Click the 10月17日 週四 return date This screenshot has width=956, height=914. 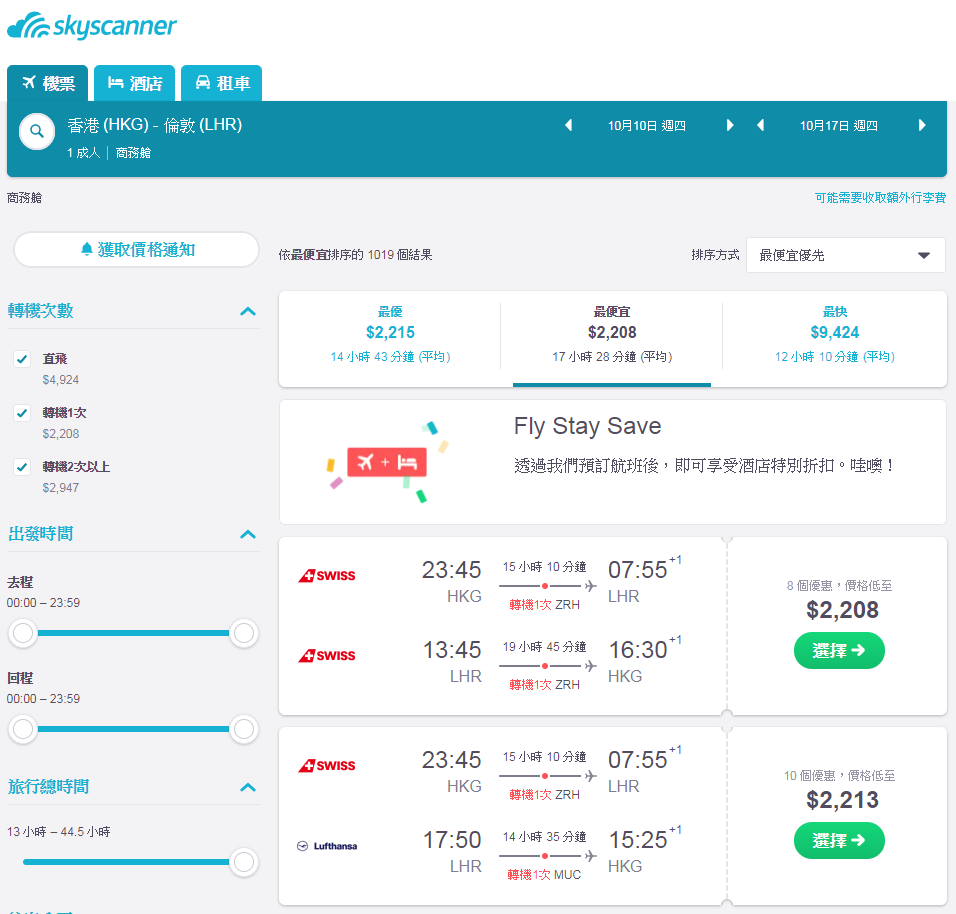click(x=839, y=126)
